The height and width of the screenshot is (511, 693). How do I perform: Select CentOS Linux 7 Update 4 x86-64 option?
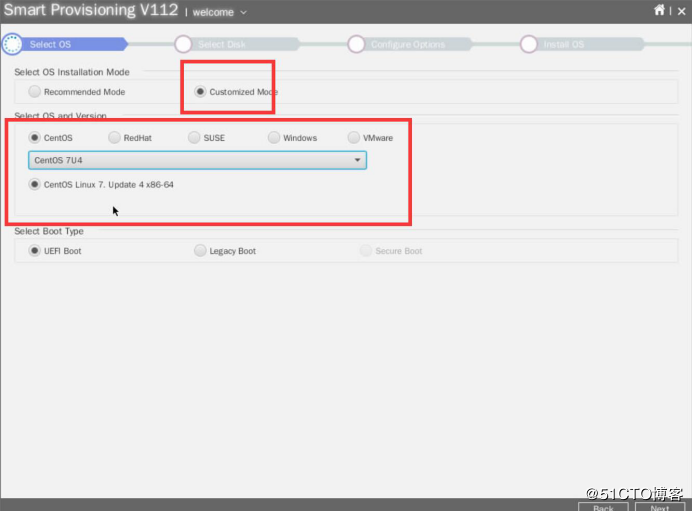[x=34, y=184]
